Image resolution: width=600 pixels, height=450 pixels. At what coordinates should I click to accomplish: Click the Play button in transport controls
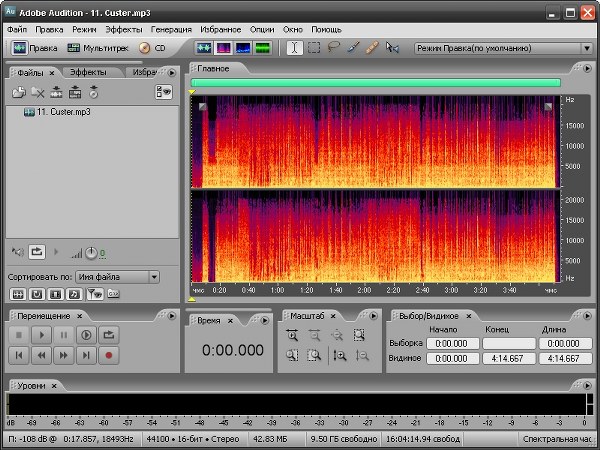[x=42, y=335]
